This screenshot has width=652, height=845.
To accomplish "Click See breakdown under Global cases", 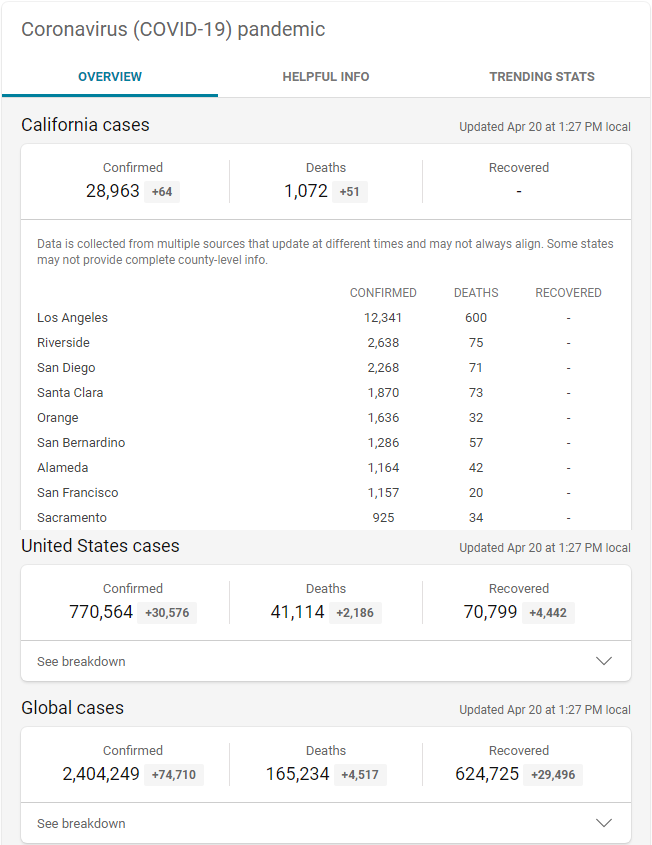I will (x=81, y=824).
